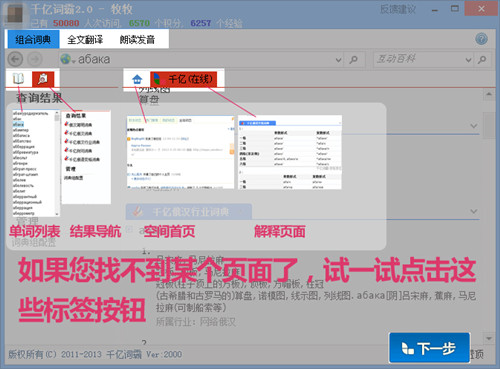Image resolution: width=500 pixels, height=369 pixels.
Task: Click the space homepage preview thumbnail
Action: (180, 152)
